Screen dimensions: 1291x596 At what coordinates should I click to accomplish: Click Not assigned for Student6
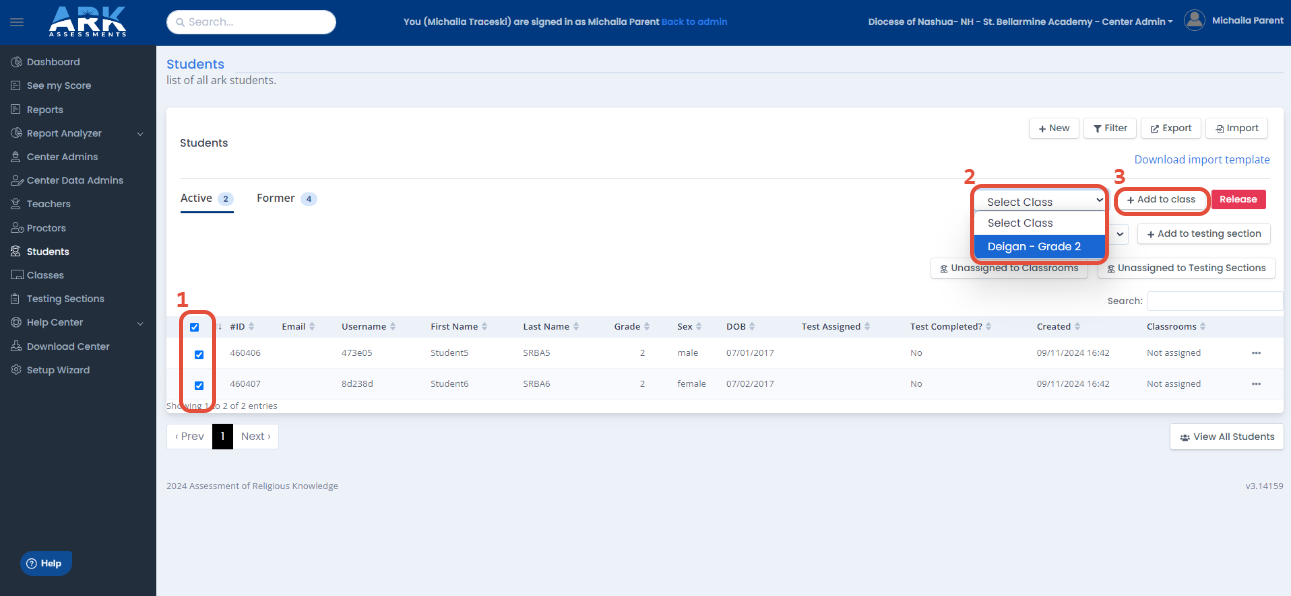coord(1173,384)
